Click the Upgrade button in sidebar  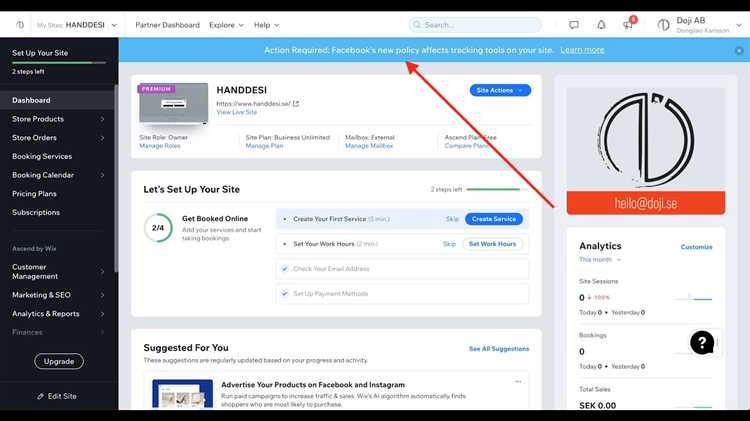pos(59,361)
